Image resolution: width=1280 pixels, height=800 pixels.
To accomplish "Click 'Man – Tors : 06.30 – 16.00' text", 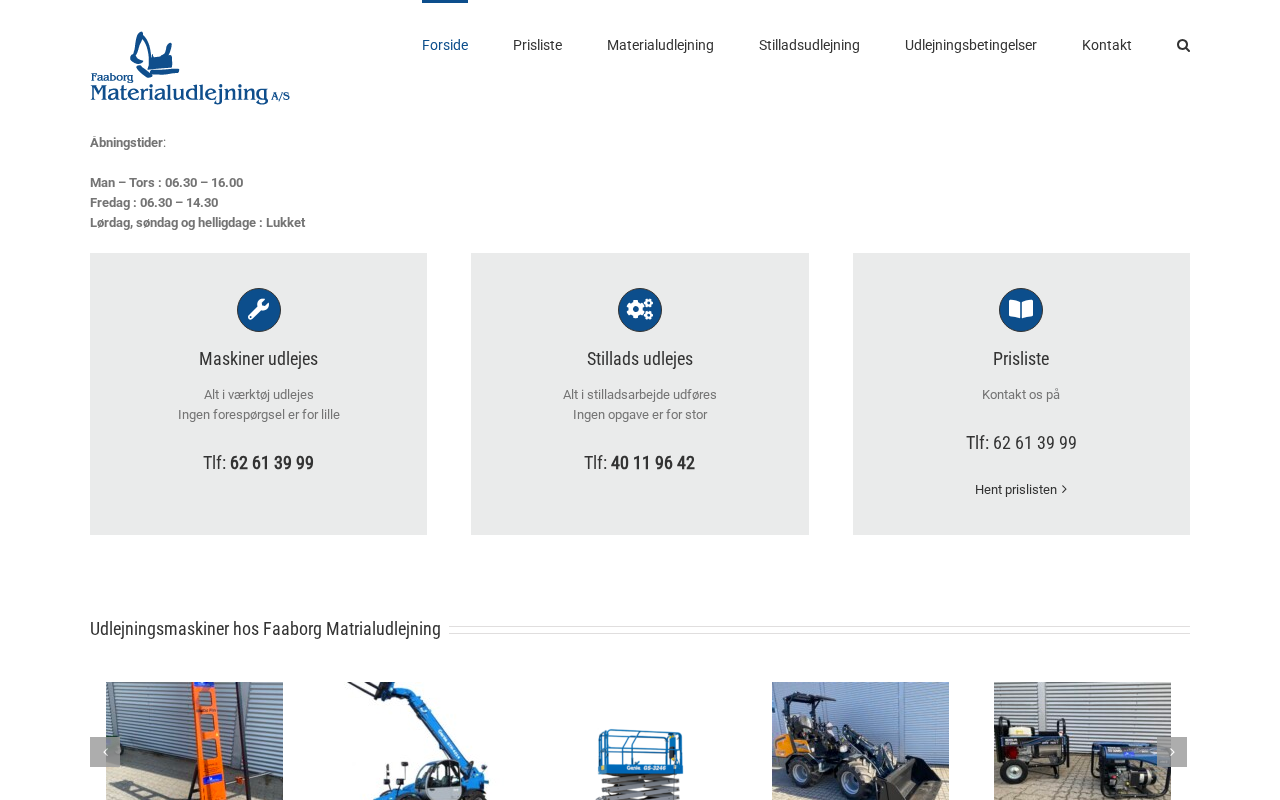I will (166, 183).
